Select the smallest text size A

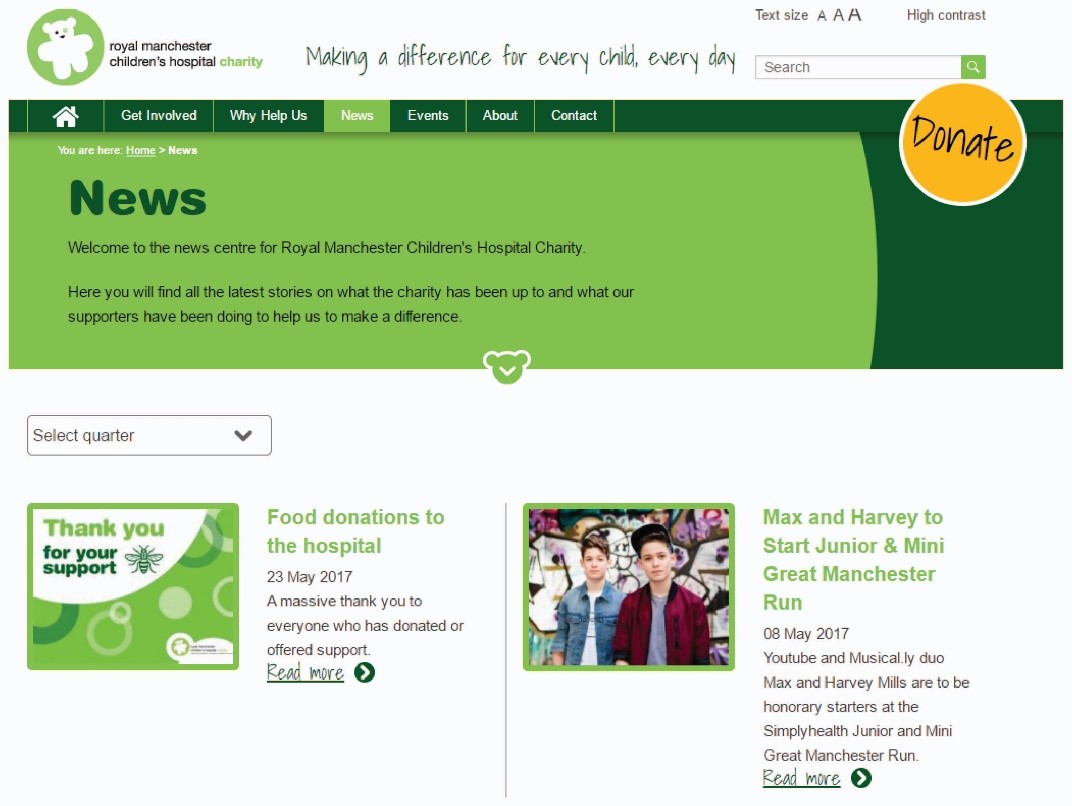pos(822,16)
